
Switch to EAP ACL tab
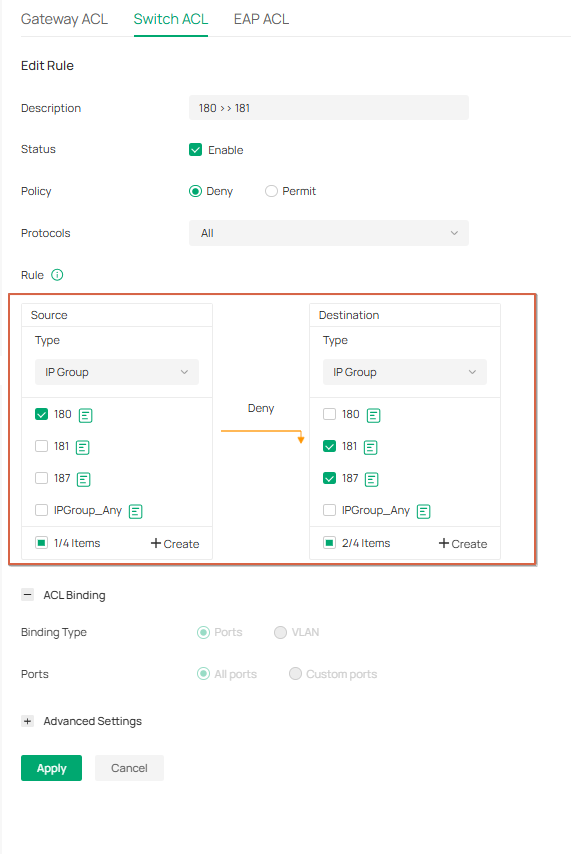[261, 19]
